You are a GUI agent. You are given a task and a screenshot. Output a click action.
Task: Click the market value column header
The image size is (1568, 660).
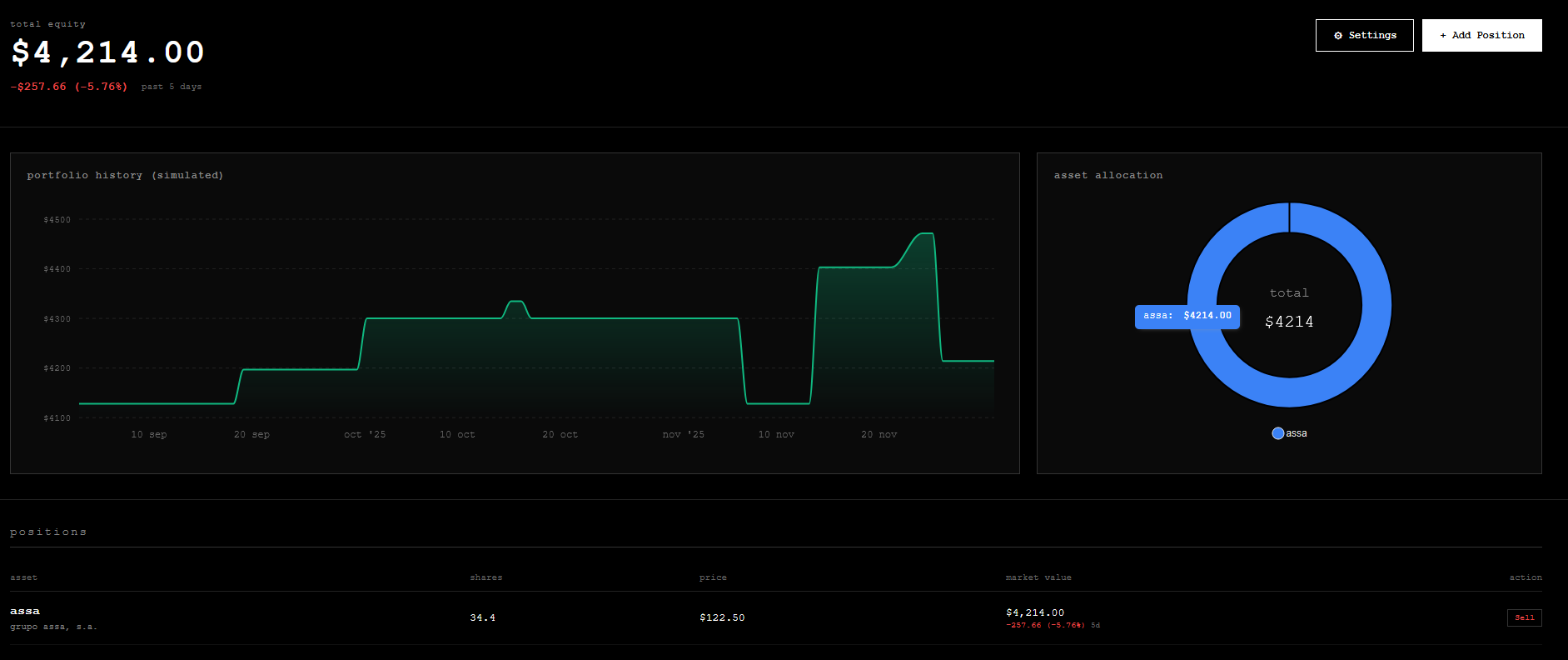coord(1038,577)
